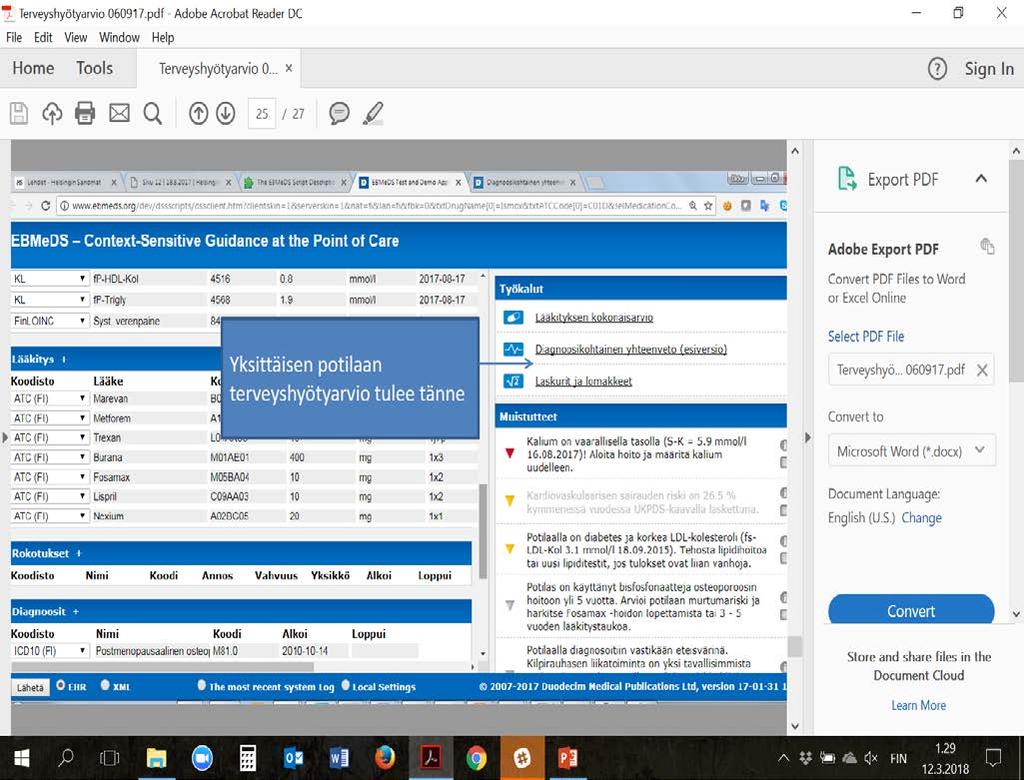1024x780 pixels.
Task: Print the document with the printer icon
Action: [85, 113]
